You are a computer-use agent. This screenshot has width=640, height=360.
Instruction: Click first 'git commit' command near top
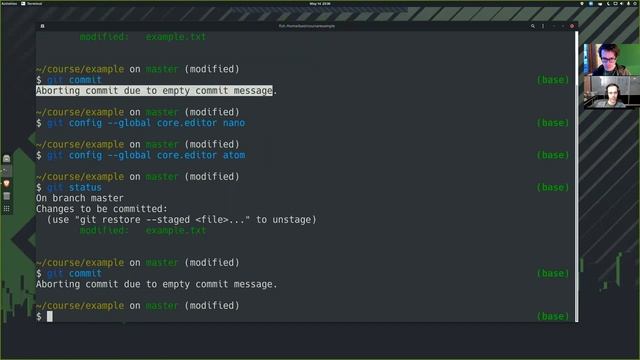click(74, 80)
